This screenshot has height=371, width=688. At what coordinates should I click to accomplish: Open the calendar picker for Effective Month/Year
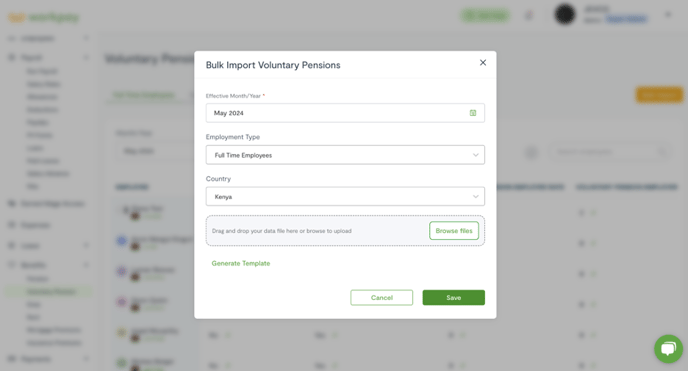[473, 113]
